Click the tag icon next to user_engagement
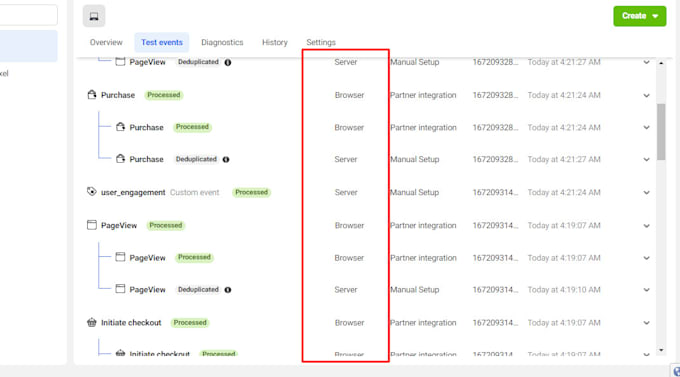The width and height of the screenshot is (680, 377). 92,191
